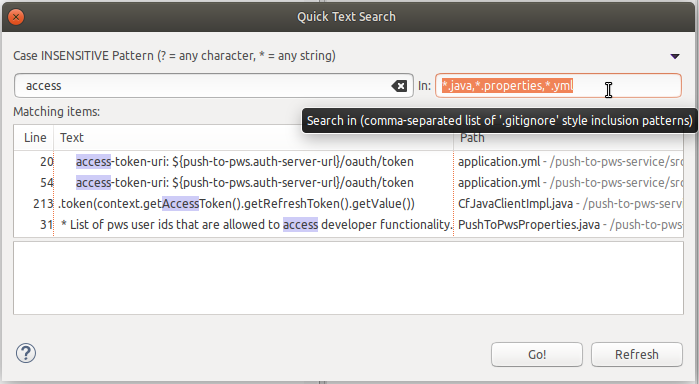This screenshot has height=384, width=699.
Task: Click the Refresh button
Action: (637, 355)
